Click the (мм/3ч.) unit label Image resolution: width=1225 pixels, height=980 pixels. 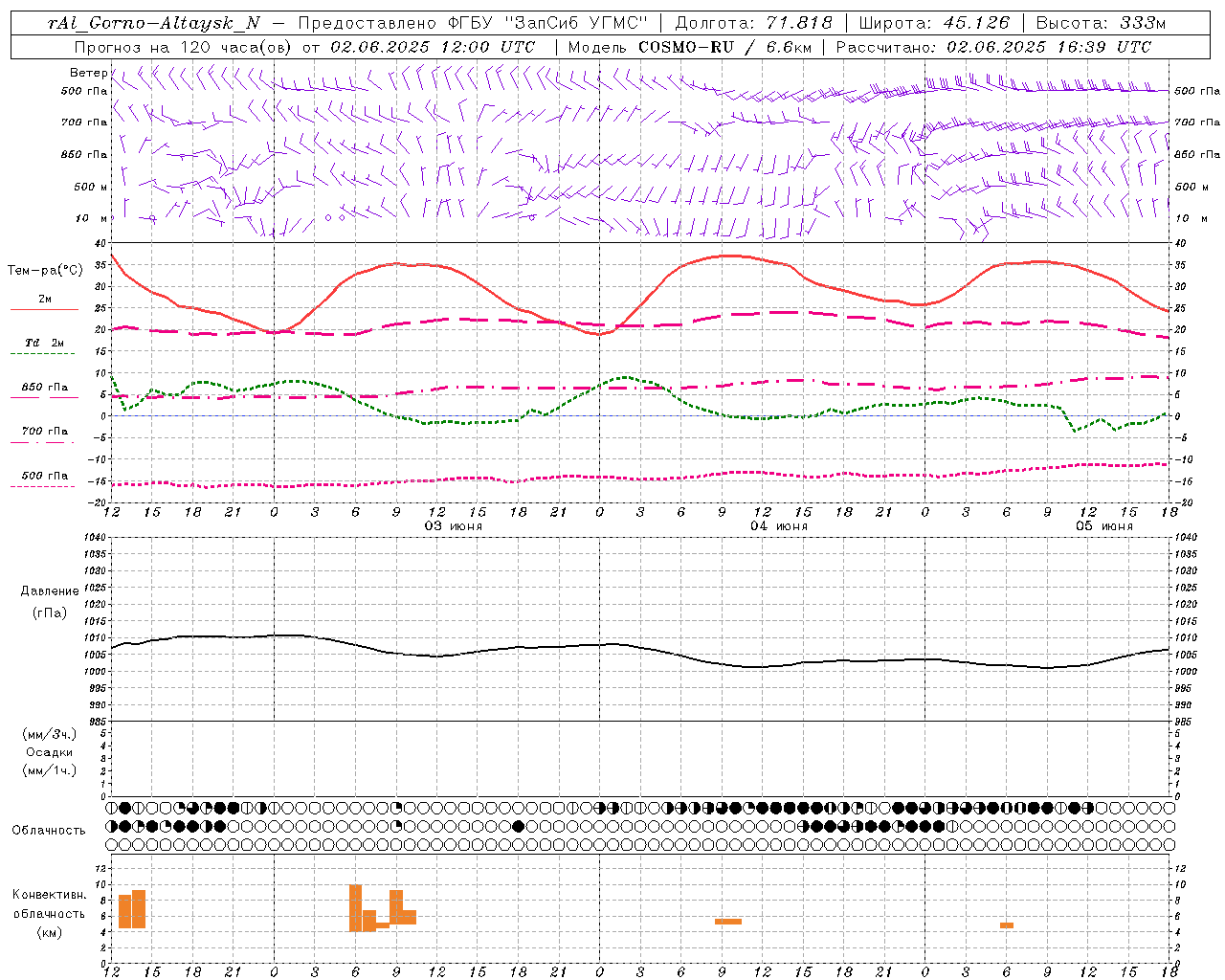pyautogui.click(x=50, y=734)
